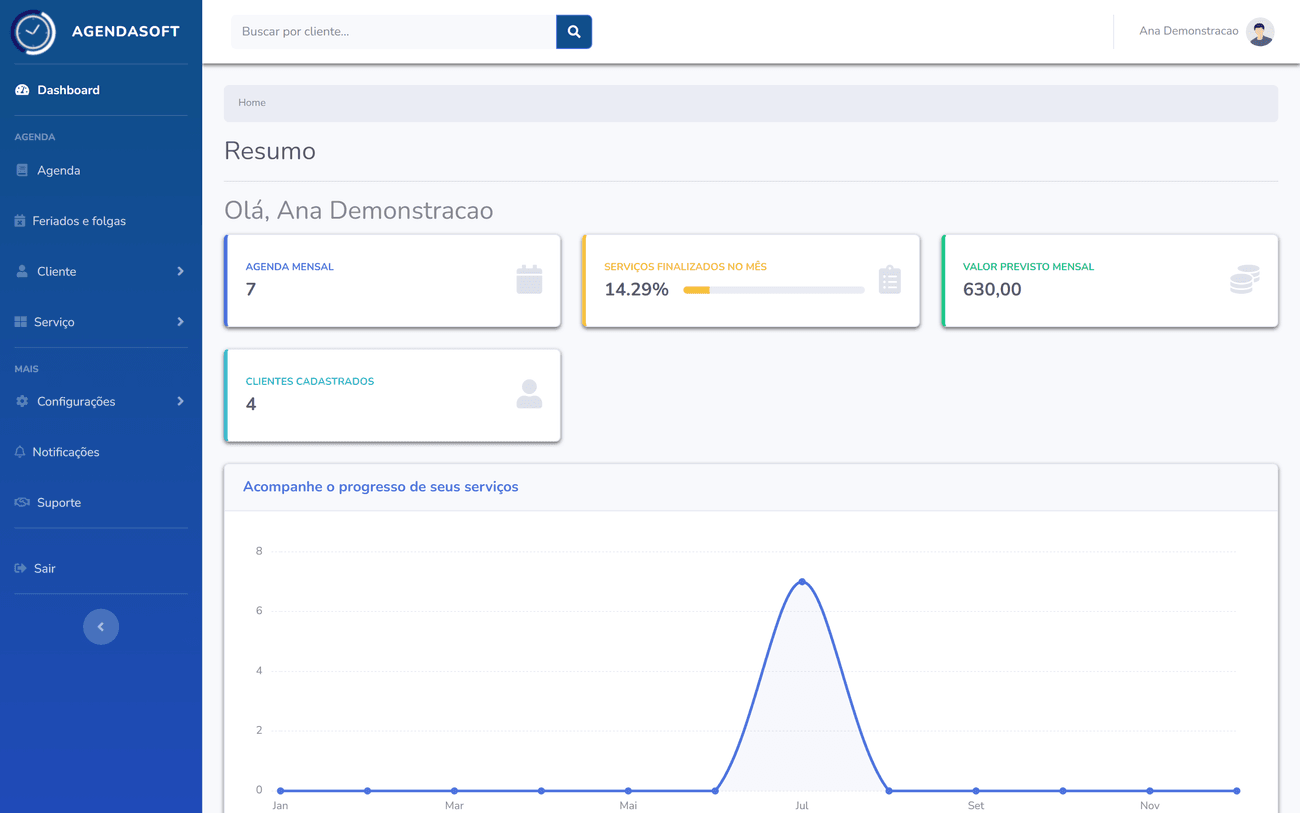The width and height of the screenshot is (1300, 813).
Task: Click the Home breadcrumb link
Action: coord(252,103)
